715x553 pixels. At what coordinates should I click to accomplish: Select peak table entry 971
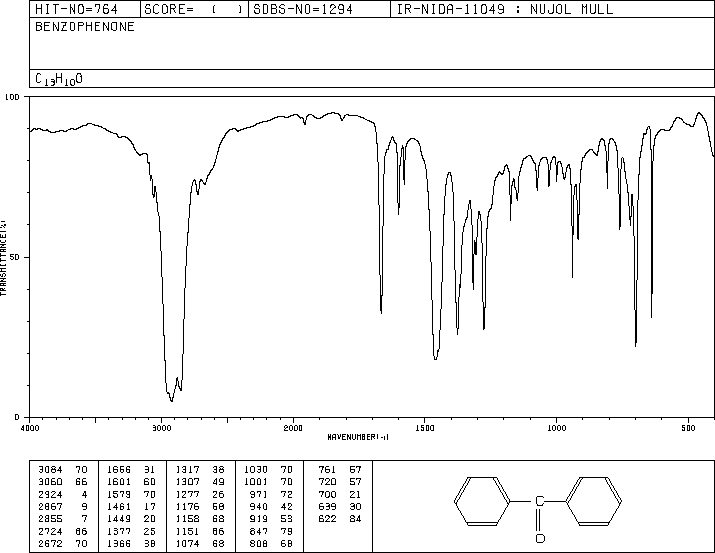[x=259, y=494]
